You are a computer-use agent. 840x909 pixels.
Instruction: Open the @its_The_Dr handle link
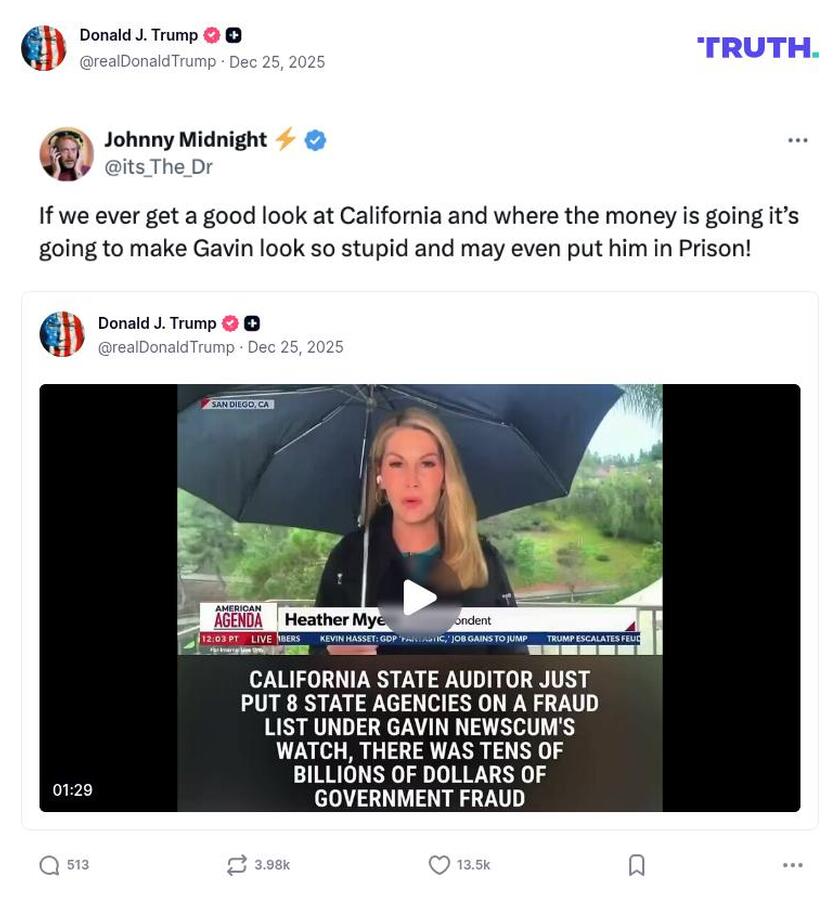click(x=158, y=167)
